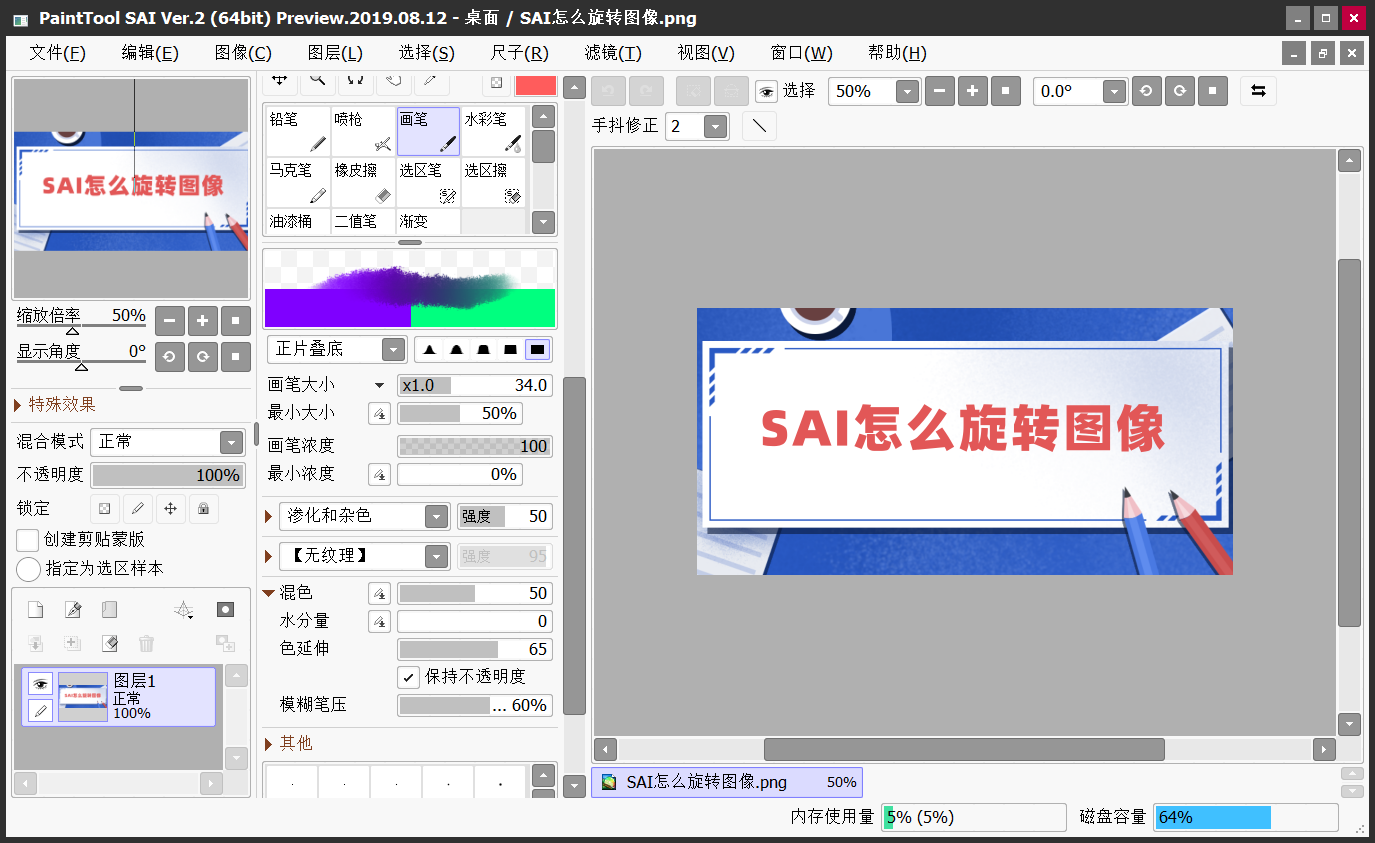The height and width of the screenshot is (843, 1375).
Task: Click the straight line drawing mode icon
Action: tap(760, 126)
